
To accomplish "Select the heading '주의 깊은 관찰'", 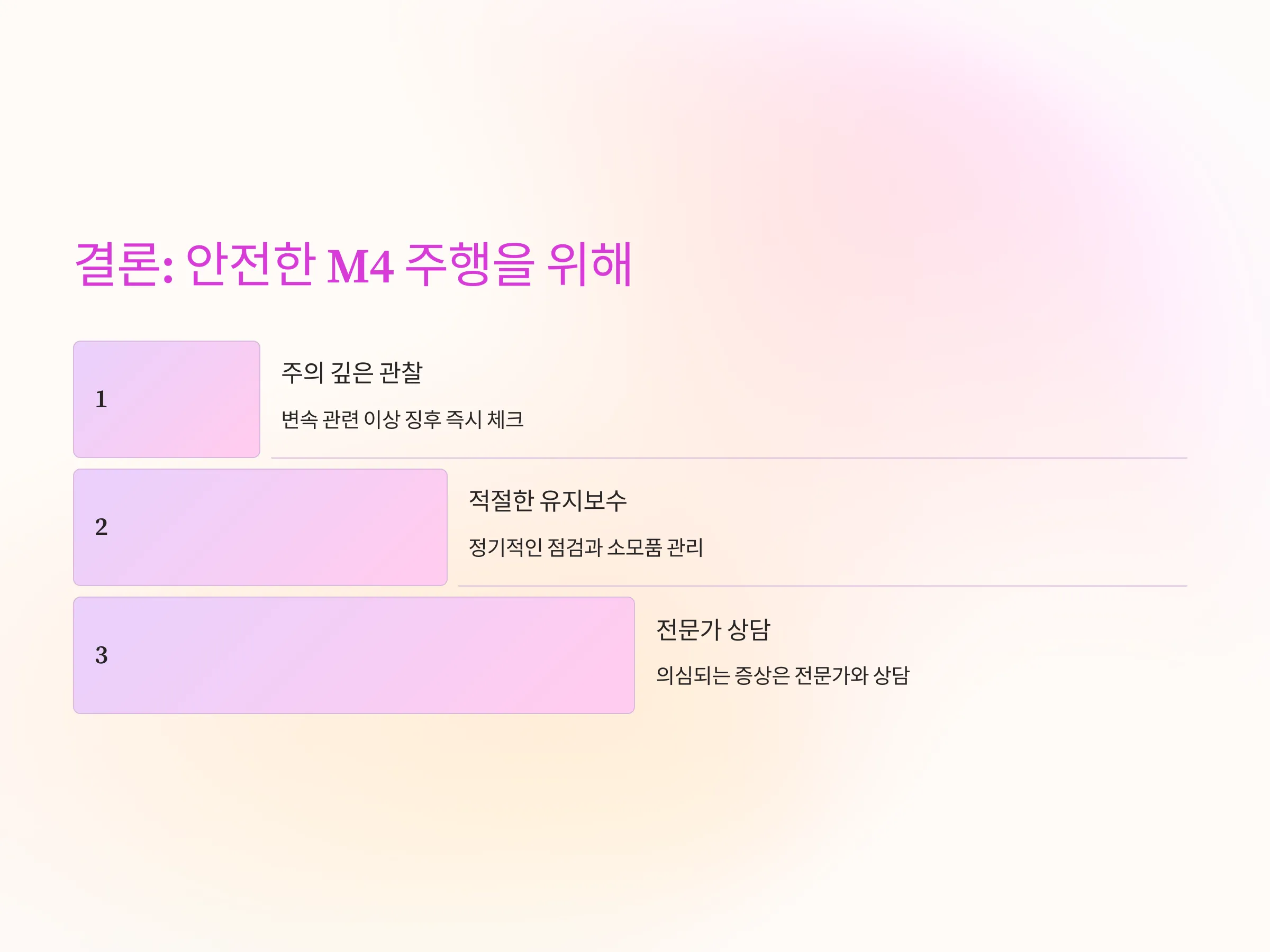I will [x=352, y=372].
